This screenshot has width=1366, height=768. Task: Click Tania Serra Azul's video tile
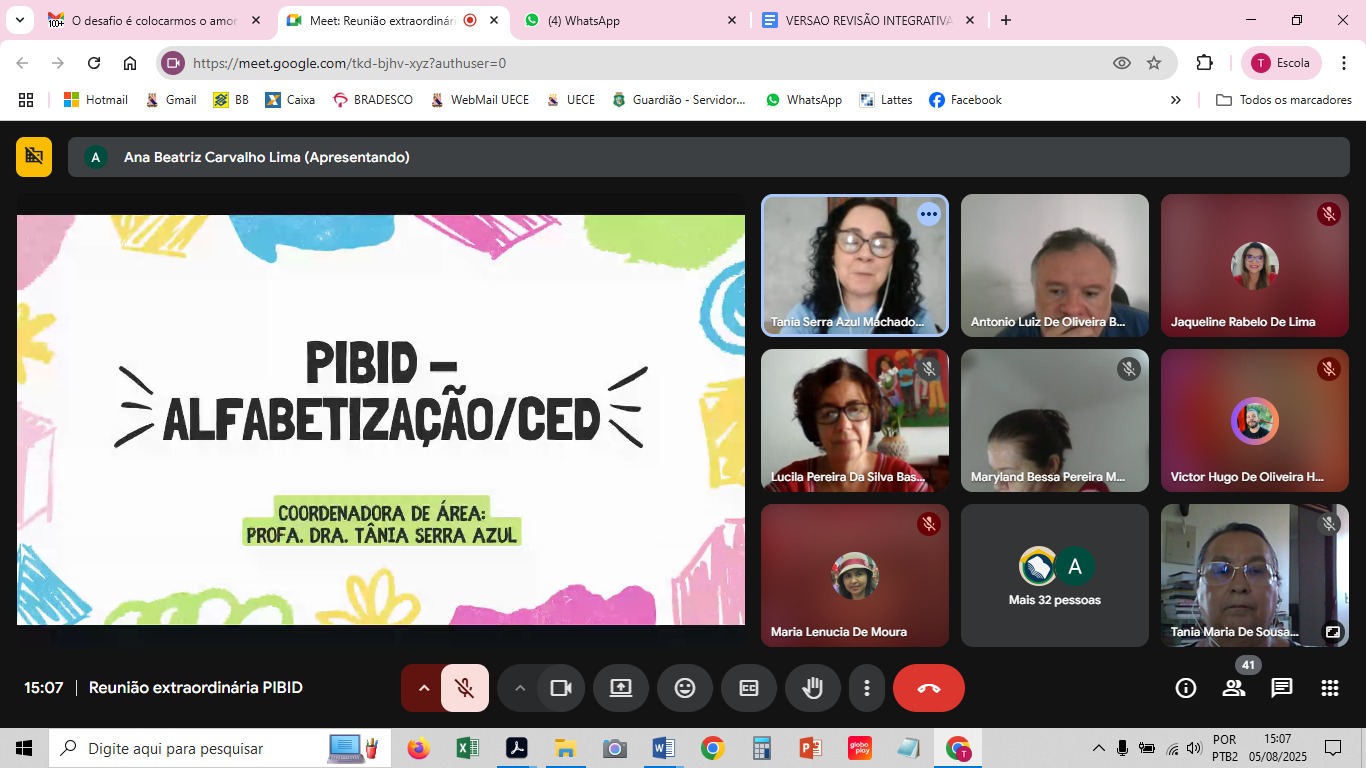click(x=854, y=265)
